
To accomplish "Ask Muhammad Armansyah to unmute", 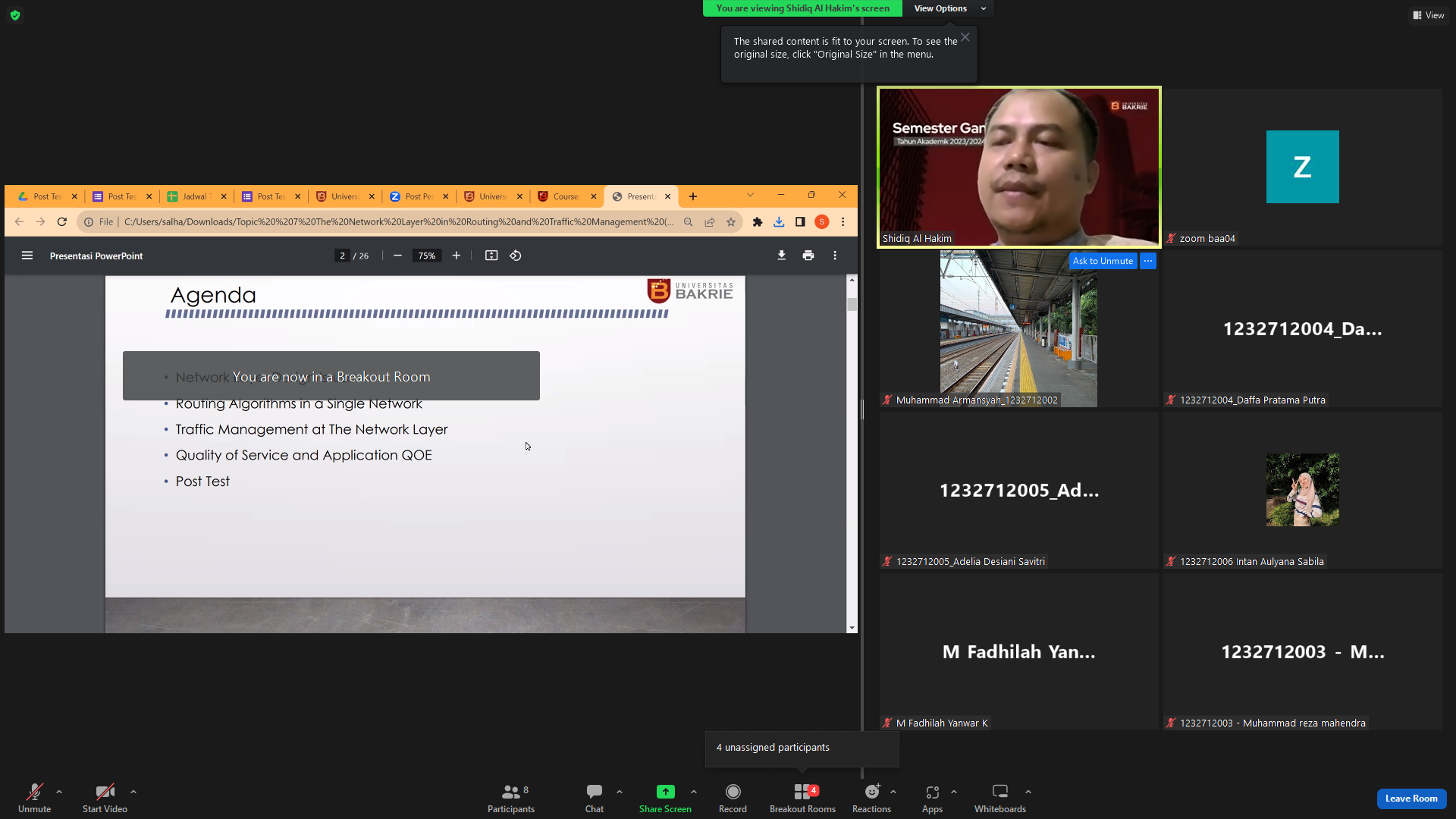I will (1103, 261).
